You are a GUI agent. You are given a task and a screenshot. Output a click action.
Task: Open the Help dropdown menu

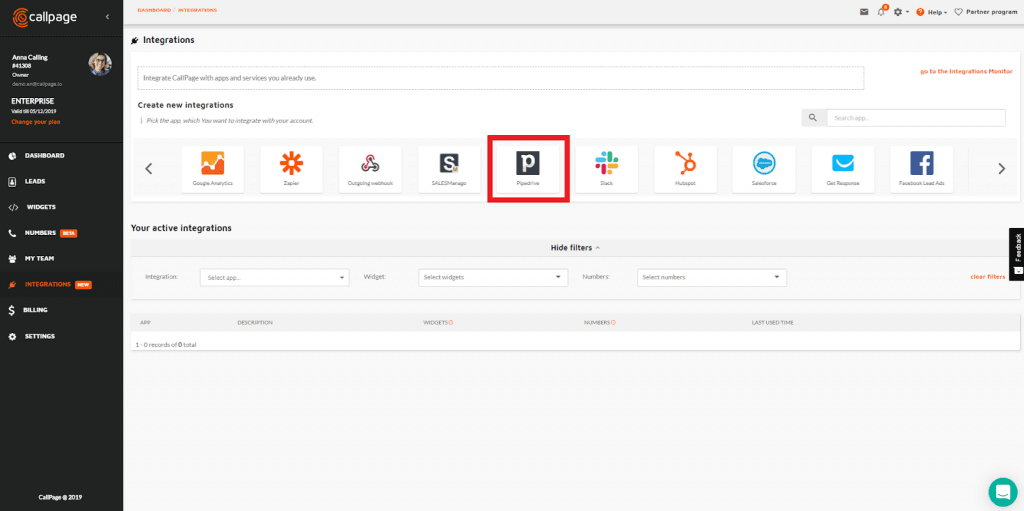coord(932,12)
